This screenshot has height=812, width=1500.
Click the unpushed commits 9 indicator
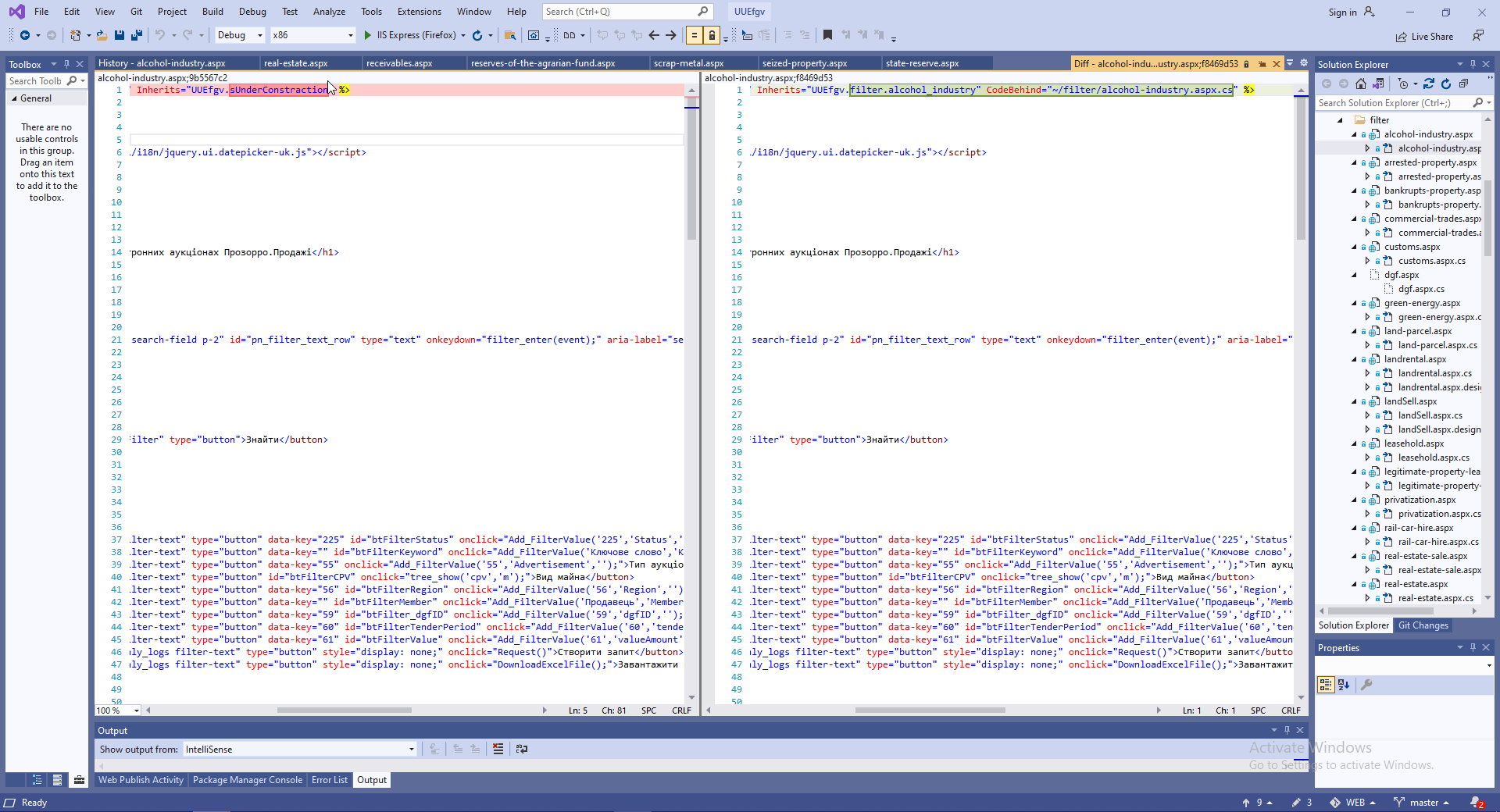point(1257,803)
